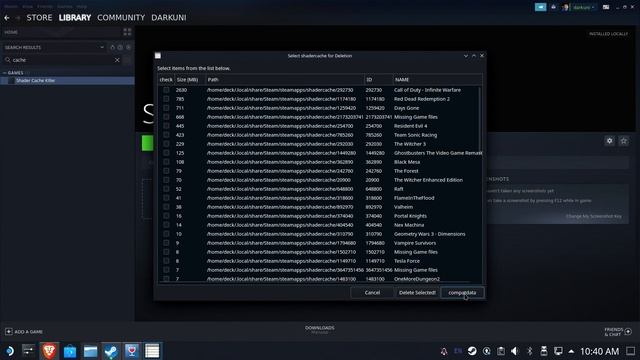Tick the Black Mesa checkbox

(x=166, y=162)
